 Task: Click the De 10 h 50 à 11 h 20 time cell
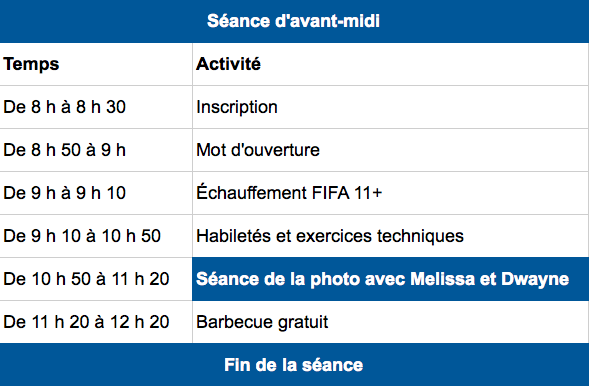point(96,279)
